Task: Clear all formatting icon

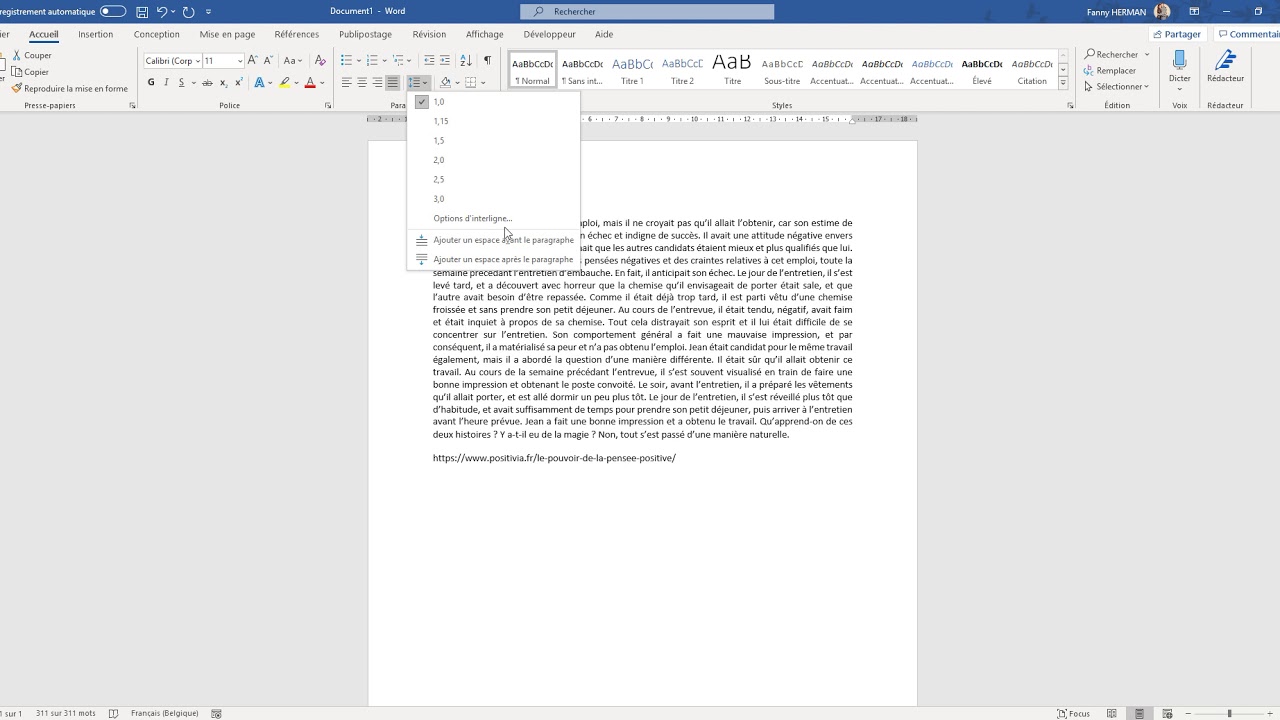Action: click(x=321, y=61)
